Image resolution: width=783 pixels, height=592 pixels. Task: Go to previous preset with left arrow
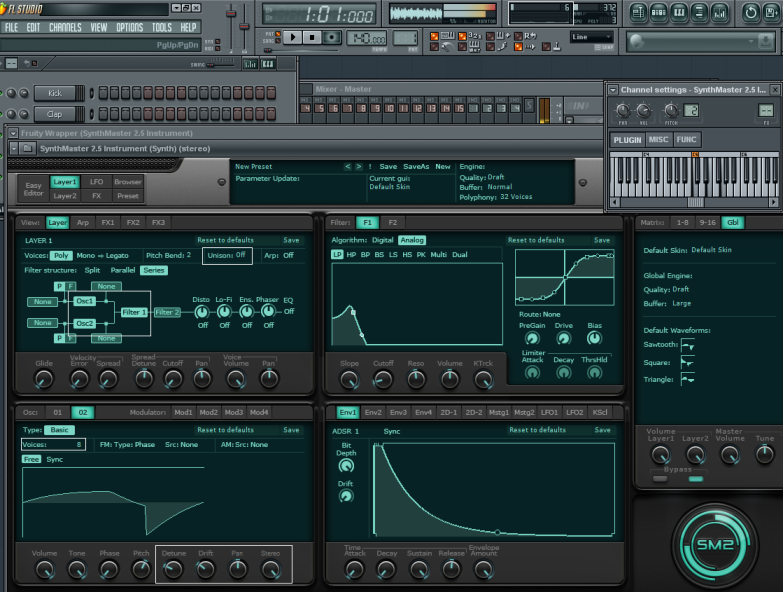point(348,167)
